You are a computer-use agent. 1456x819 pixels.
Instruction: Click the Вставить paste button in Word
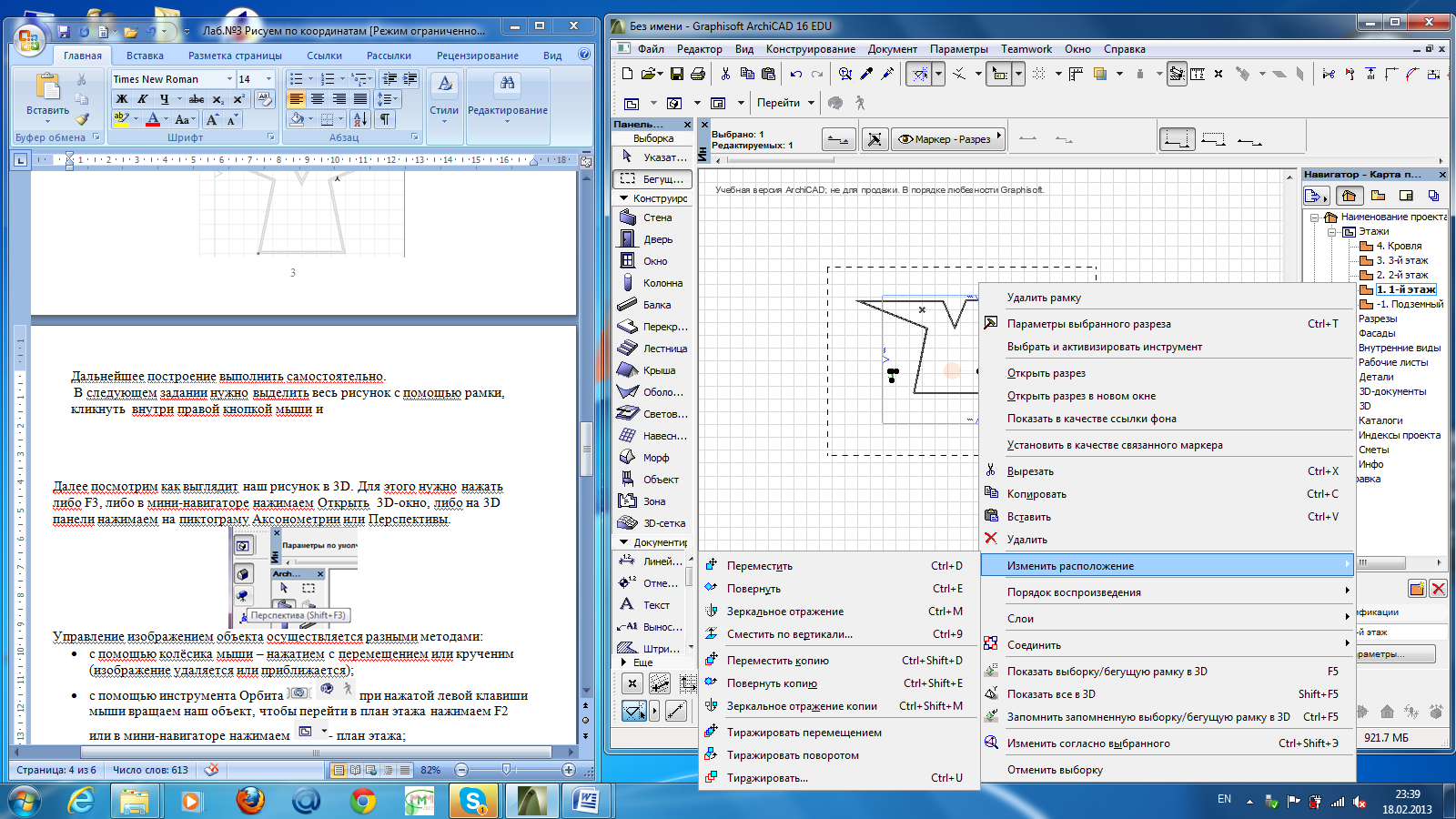(x=47, y=96)
